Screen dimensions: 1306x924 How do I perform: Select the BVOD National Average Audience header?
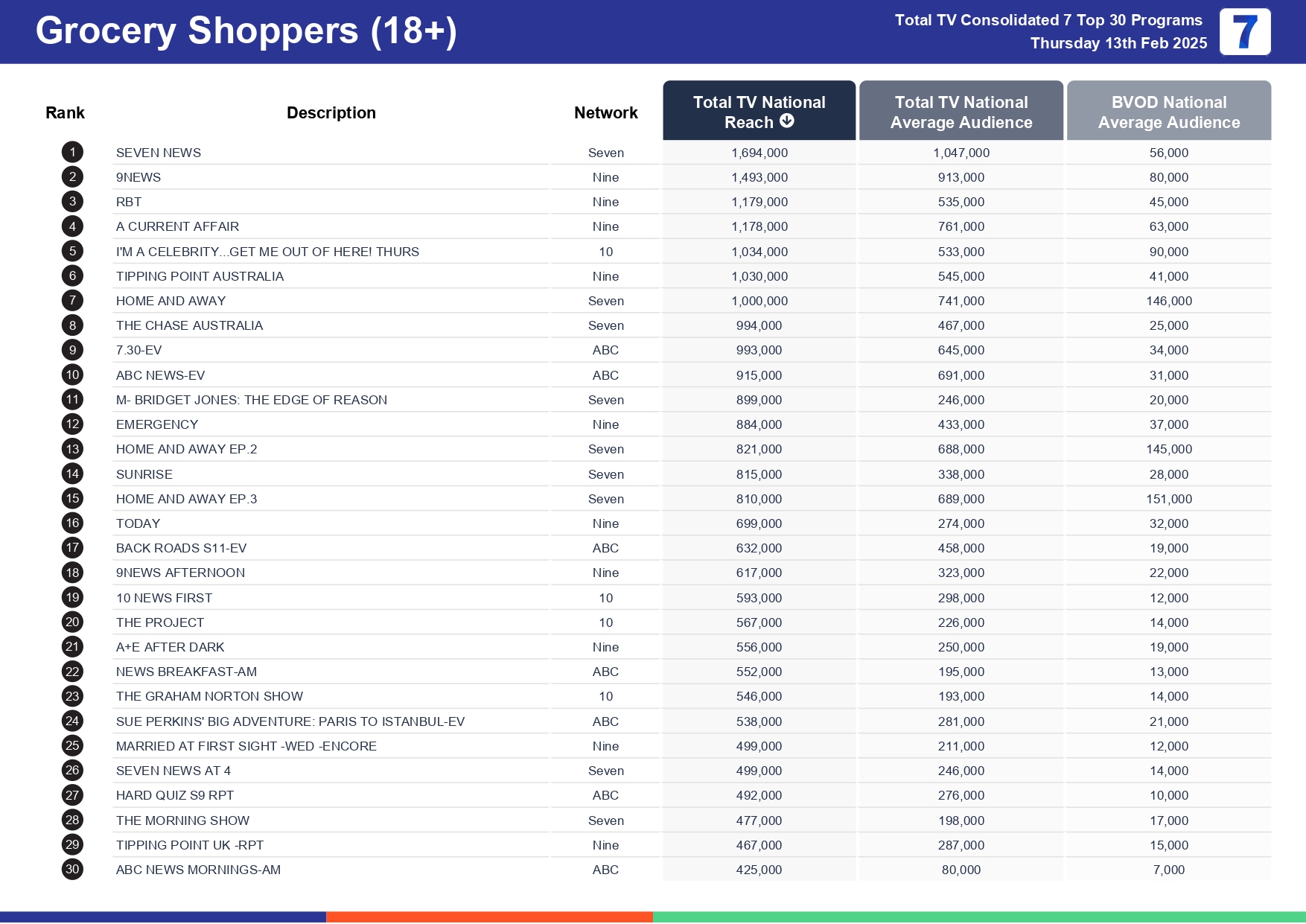(1168, 112)
